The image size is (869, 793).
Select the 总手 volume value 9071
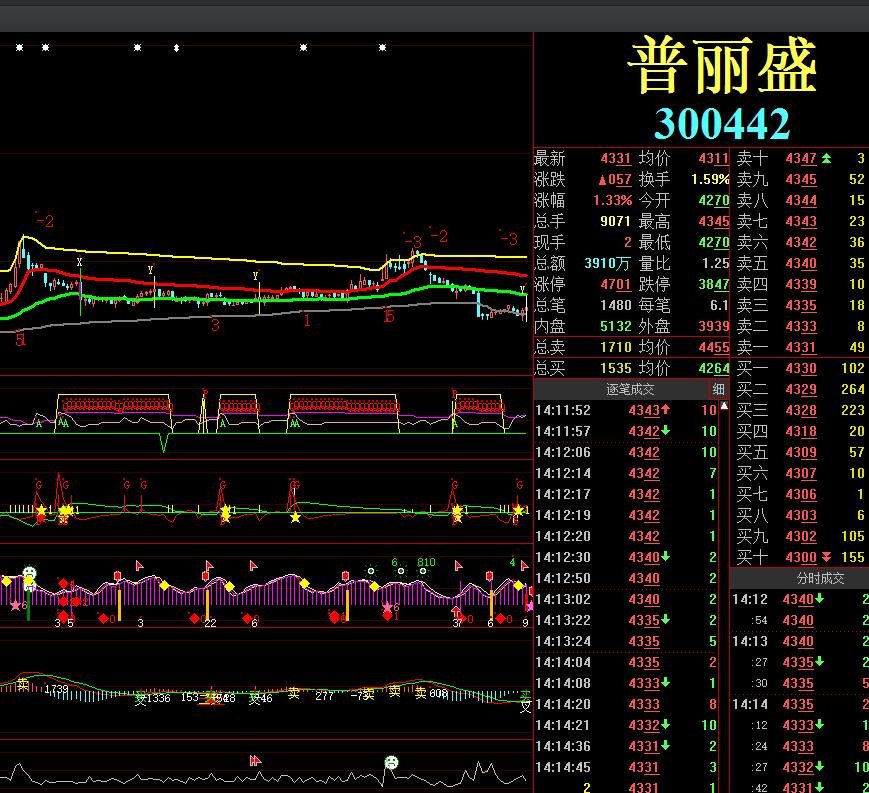point(616,221)
